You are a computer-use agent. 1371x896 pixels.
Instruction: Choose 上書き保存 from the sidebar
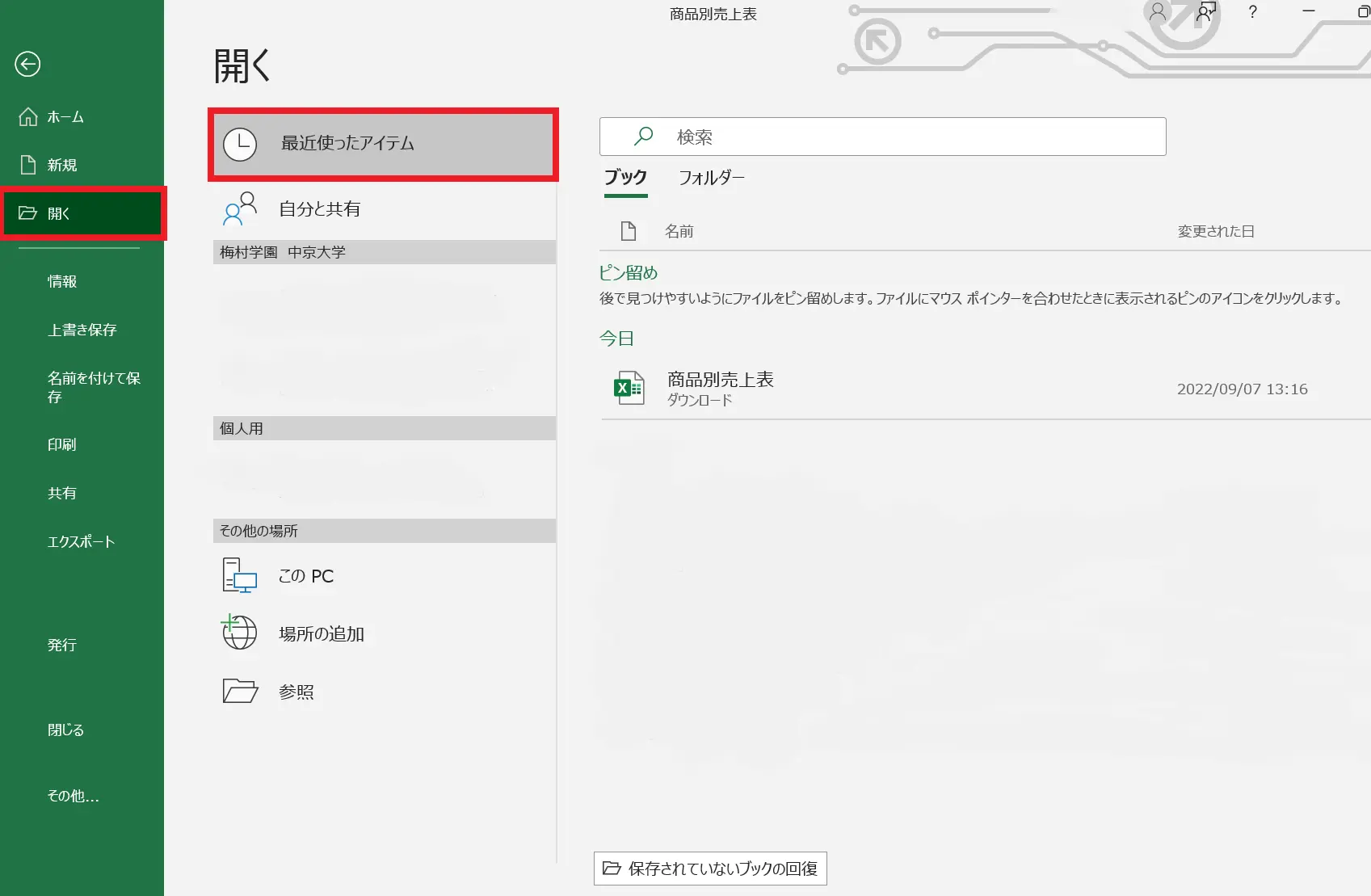82,330
